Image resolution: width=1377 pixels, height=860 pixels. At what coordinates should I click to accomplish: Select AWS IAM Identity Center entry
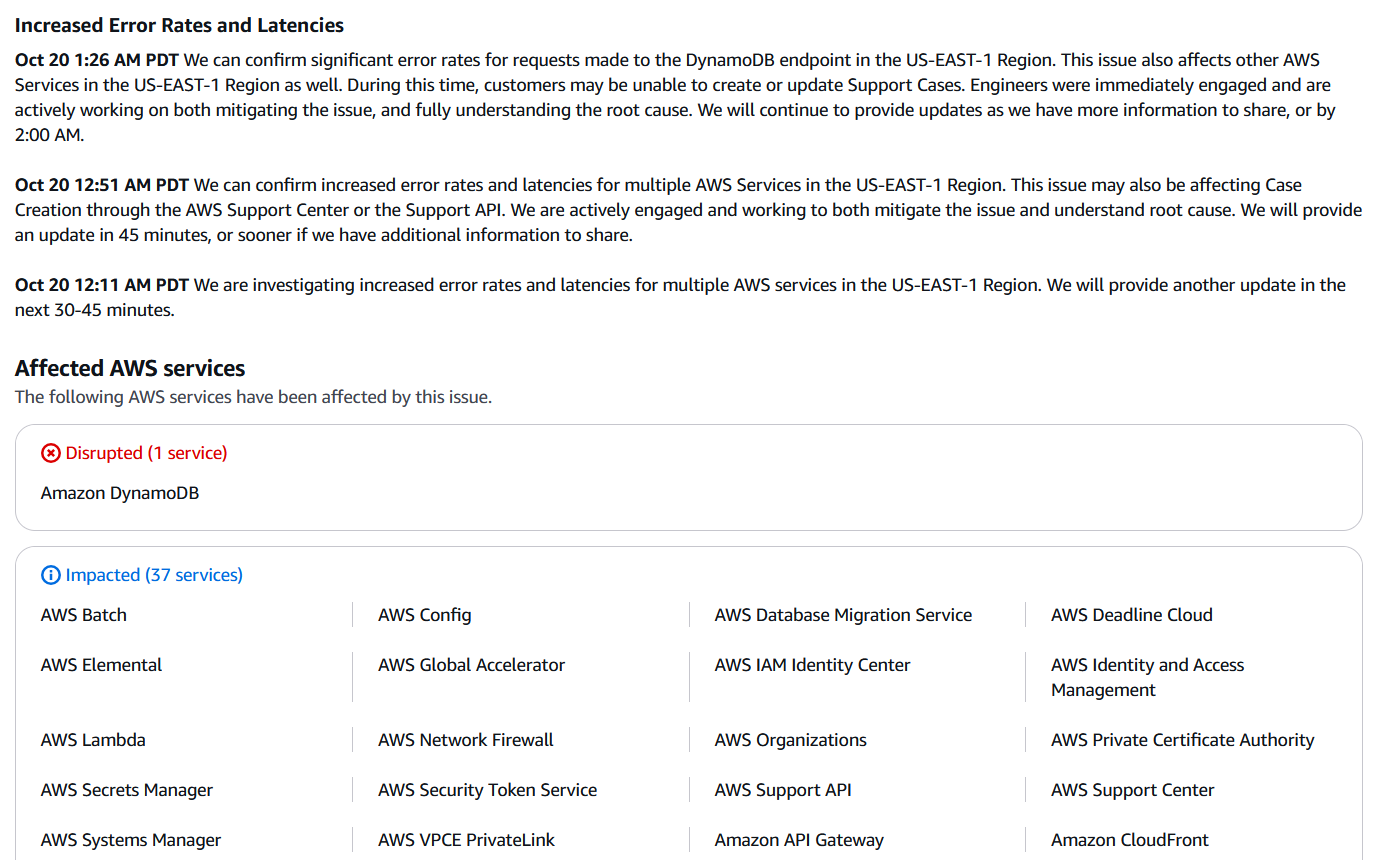pos(812,665)
